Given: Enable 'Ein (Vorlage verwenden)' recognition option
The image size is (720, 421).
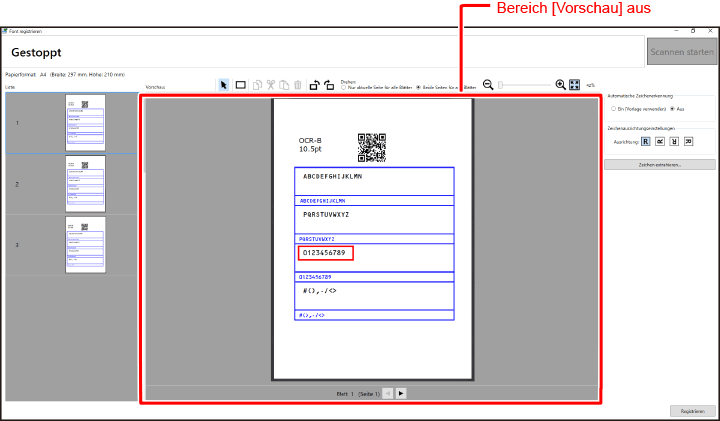Looking at the screenshot, I should click(x=613, y=108).
